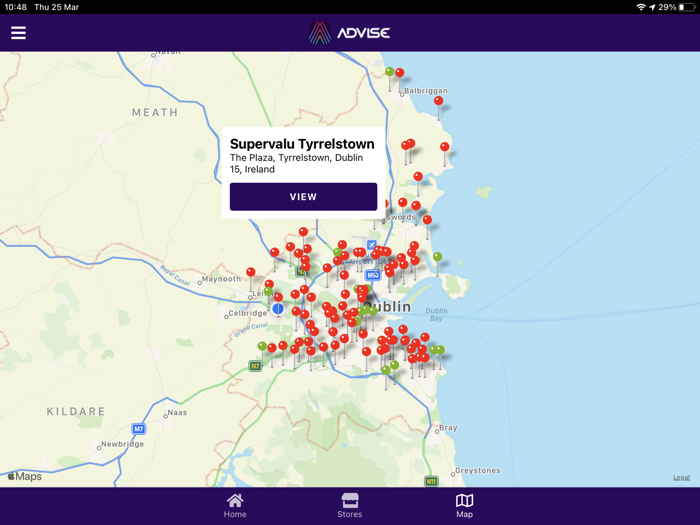Viewport: 700px width, 525px height.
Task: Tap the 'KILDARE' county label
Action: pyautogui.click(x=76, y=411)
